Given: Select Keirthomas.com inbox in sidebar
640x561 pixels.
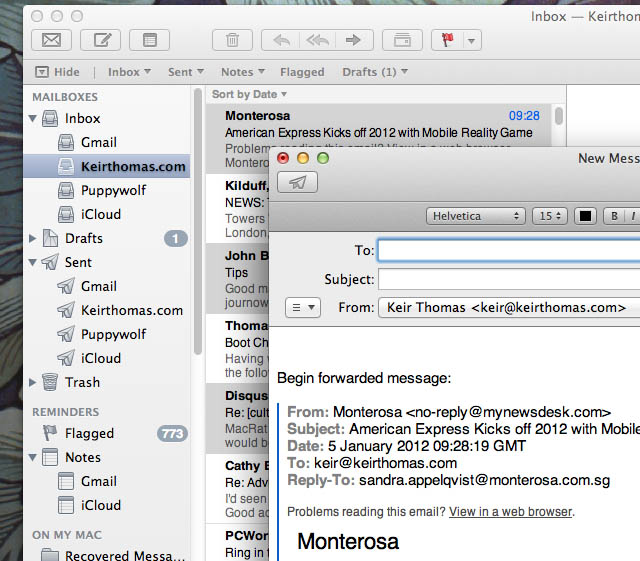Looking at the screenshot, I should [107, 166].
